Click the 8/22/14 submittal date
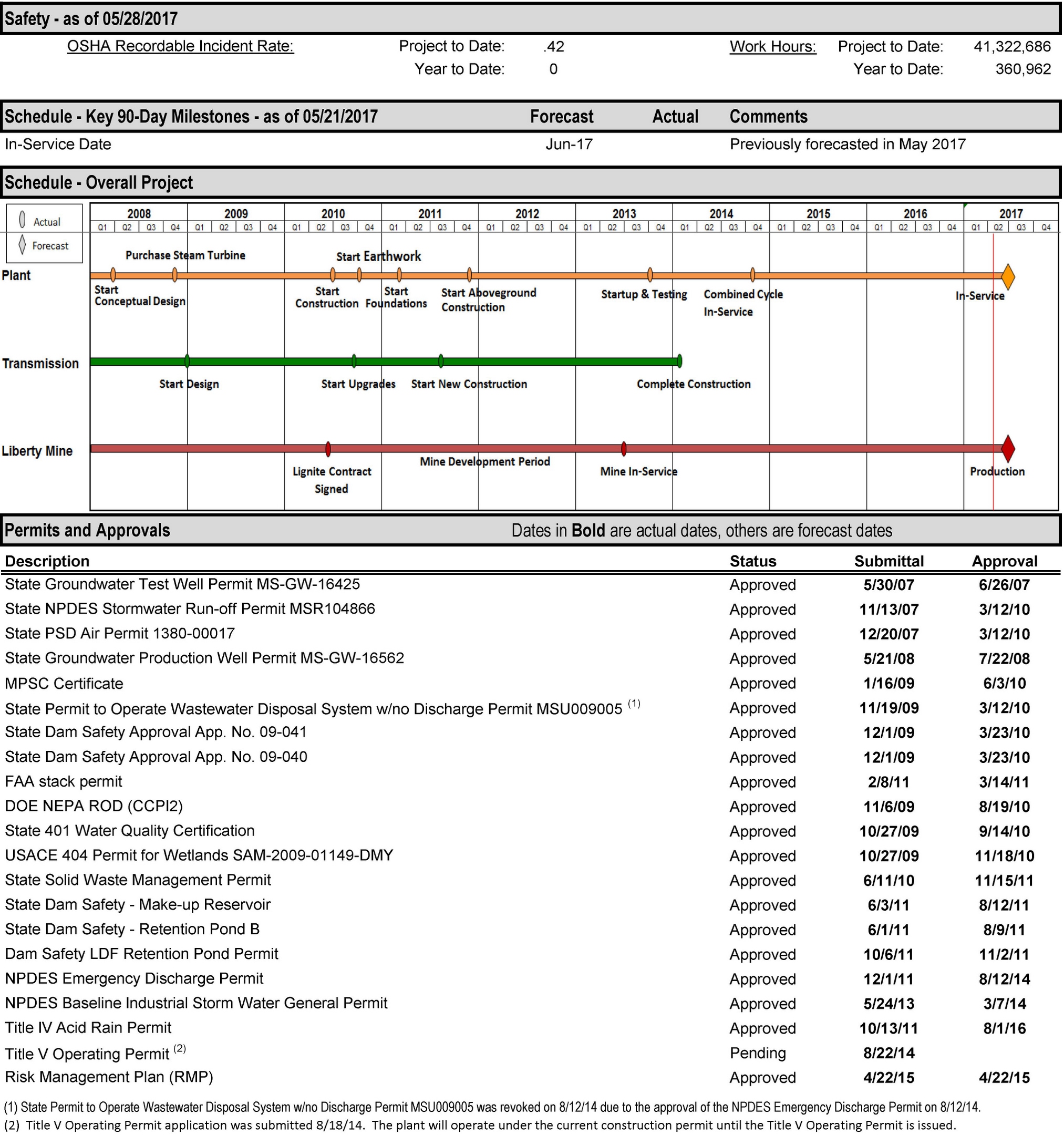 [x=889, y=1053]
